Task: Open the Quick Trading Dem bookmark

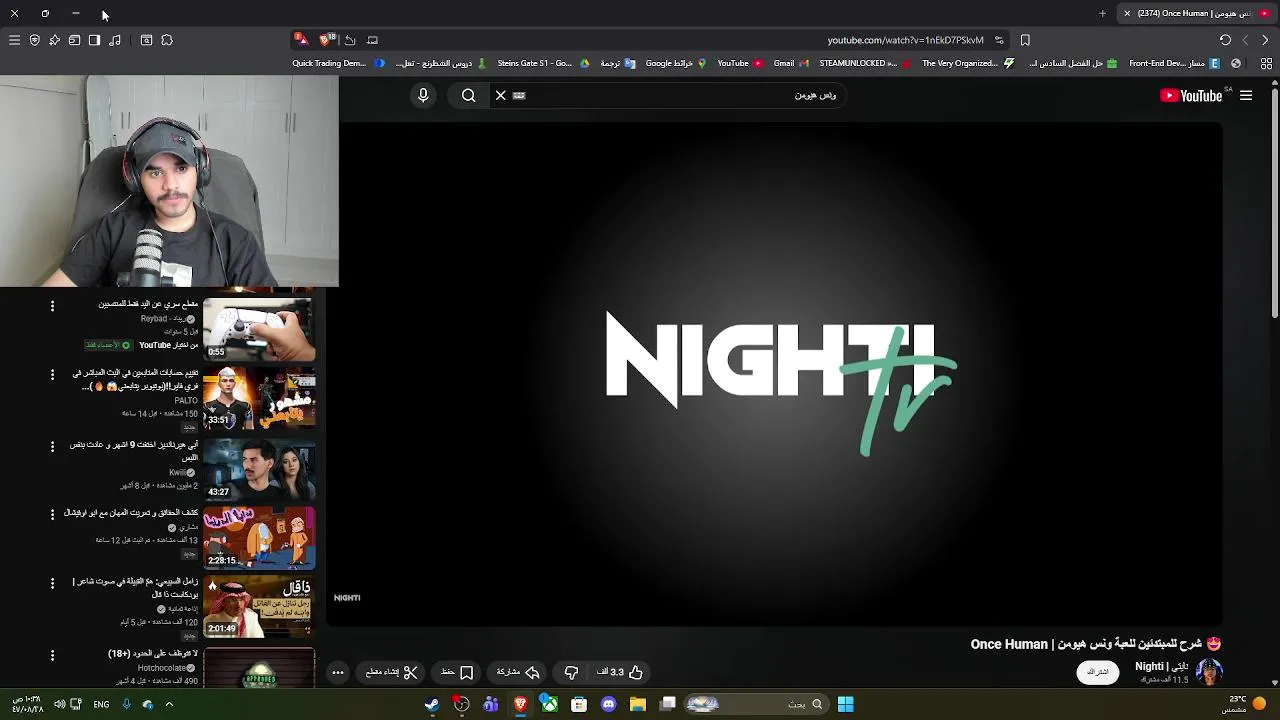Action: point(338,63)
